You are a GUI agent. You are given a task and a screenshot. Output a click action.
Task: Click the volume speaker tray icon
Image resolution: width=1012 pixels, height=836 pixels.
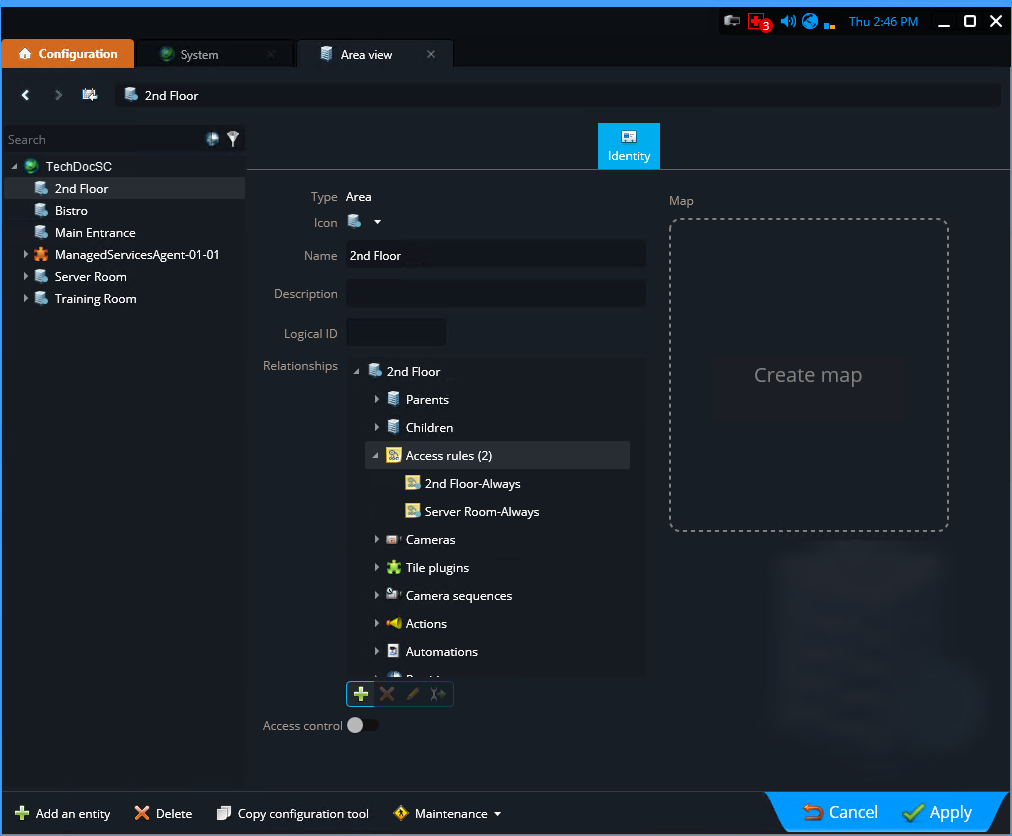pos(788,21)
